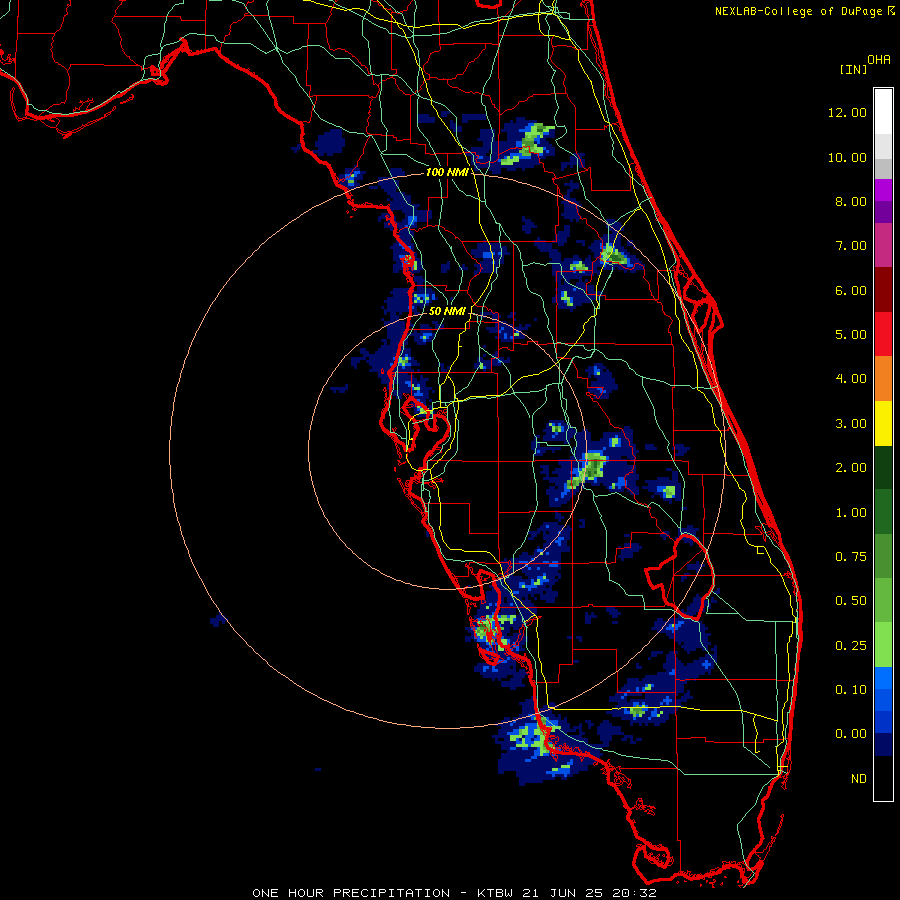Pick the bright red swatch on the scale
The image size is (900, 900).
click(883, 334)
